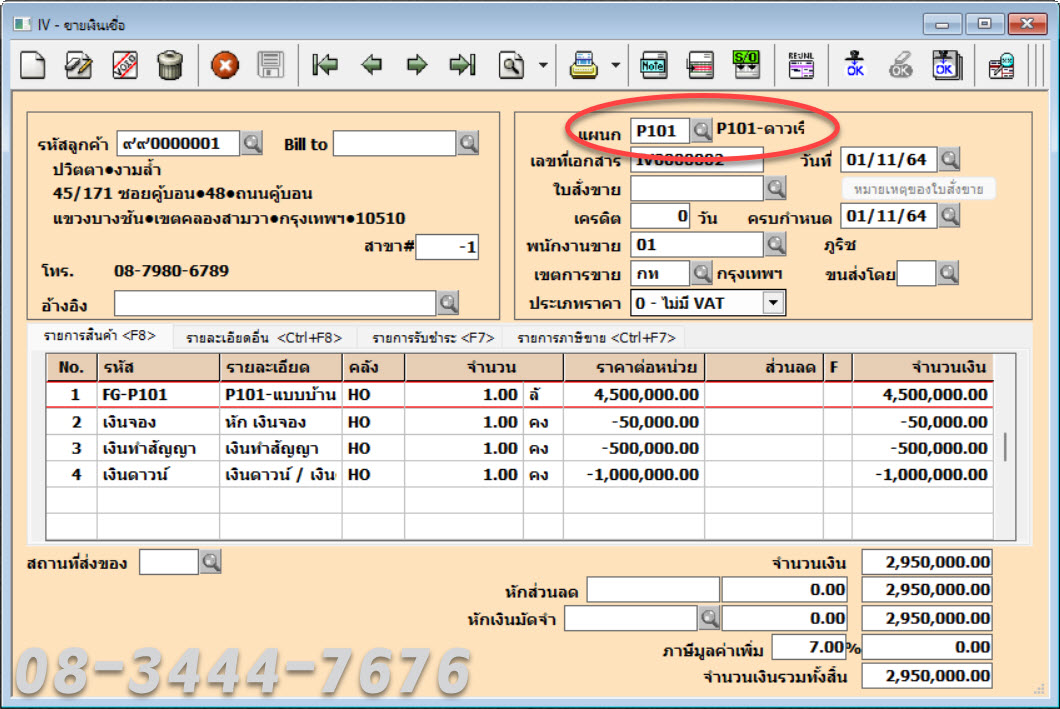Search customer code with the magnifier button
1060x709 pixels.
point(252,143)
